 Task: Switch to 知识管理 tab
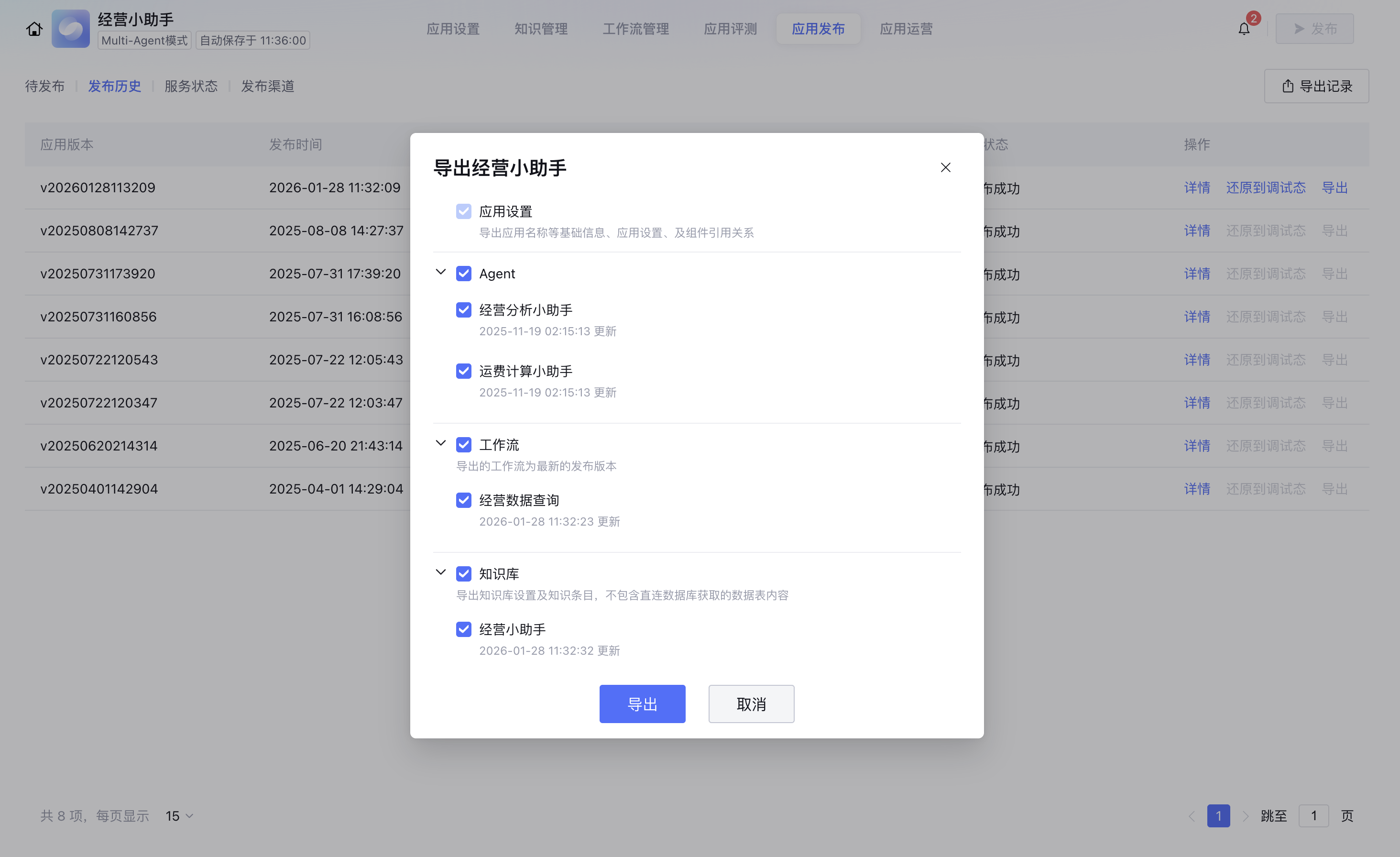pyautogui.click(x=541, y=29)
